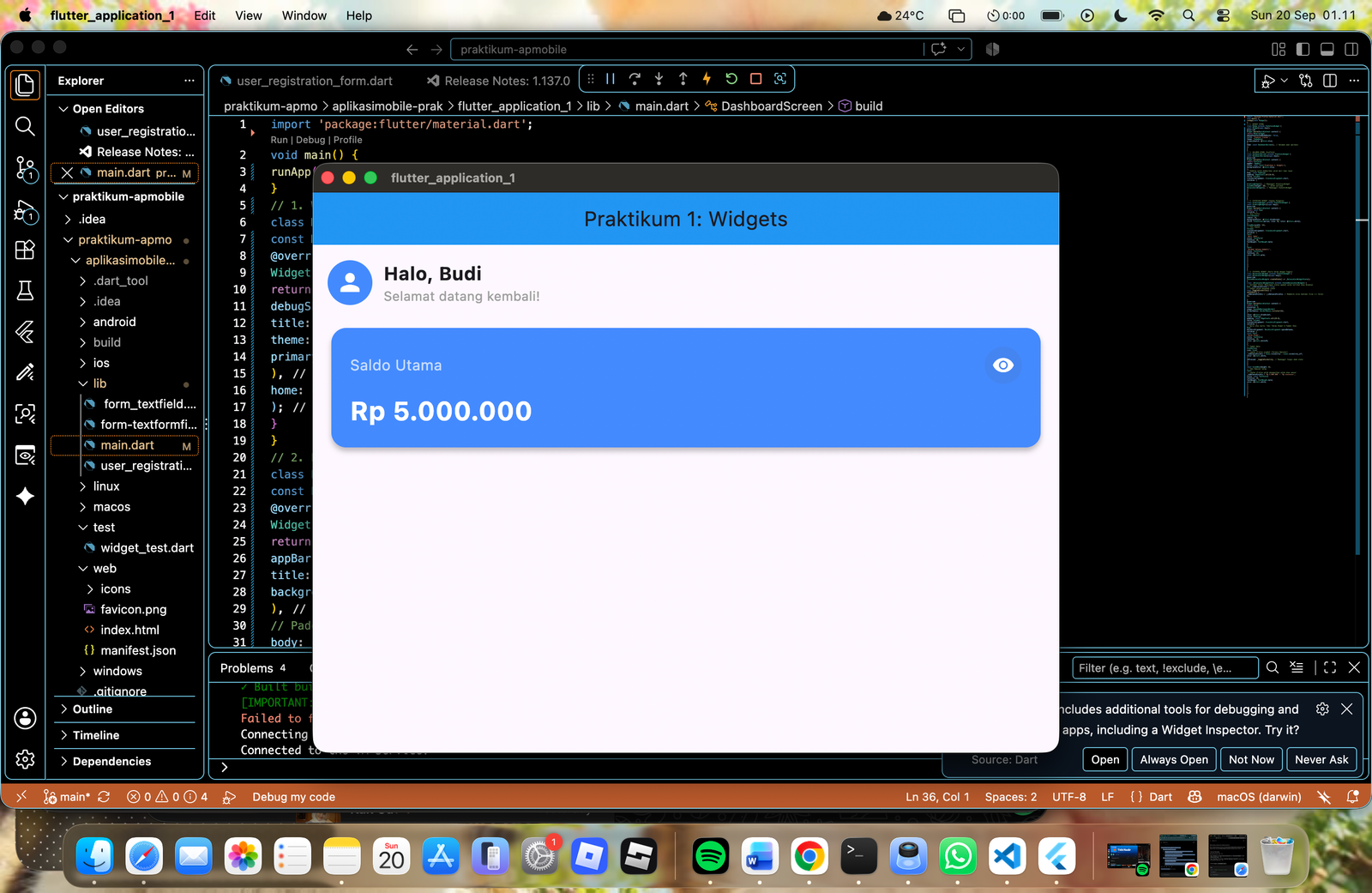Open Google Chrome from the Dock
This screenshot has height=893, width=1372.
[809, 856]
